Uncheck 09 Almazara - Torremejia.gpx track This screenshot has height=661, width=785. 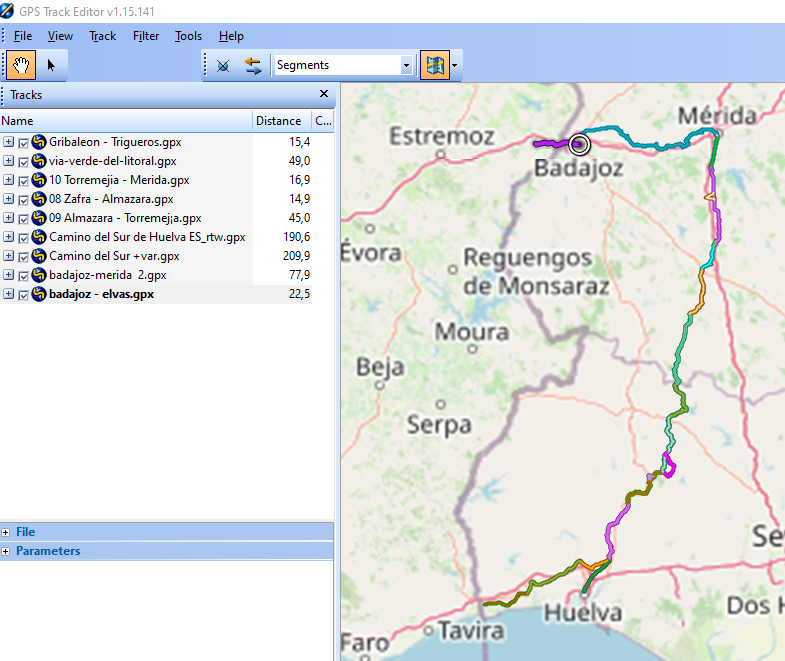(23, 219)
